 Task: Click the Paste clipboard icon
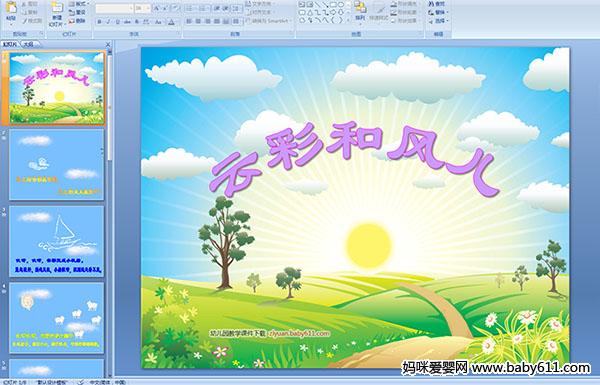click(x=11, y=8)
